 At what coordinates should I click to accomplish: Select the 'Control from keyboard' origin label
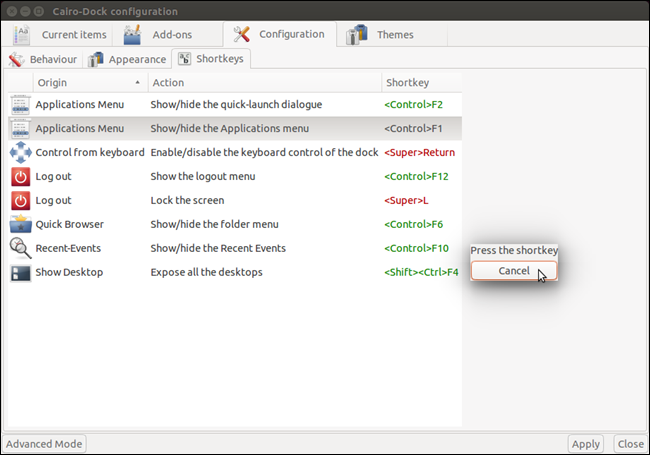[x=90, y=152]
